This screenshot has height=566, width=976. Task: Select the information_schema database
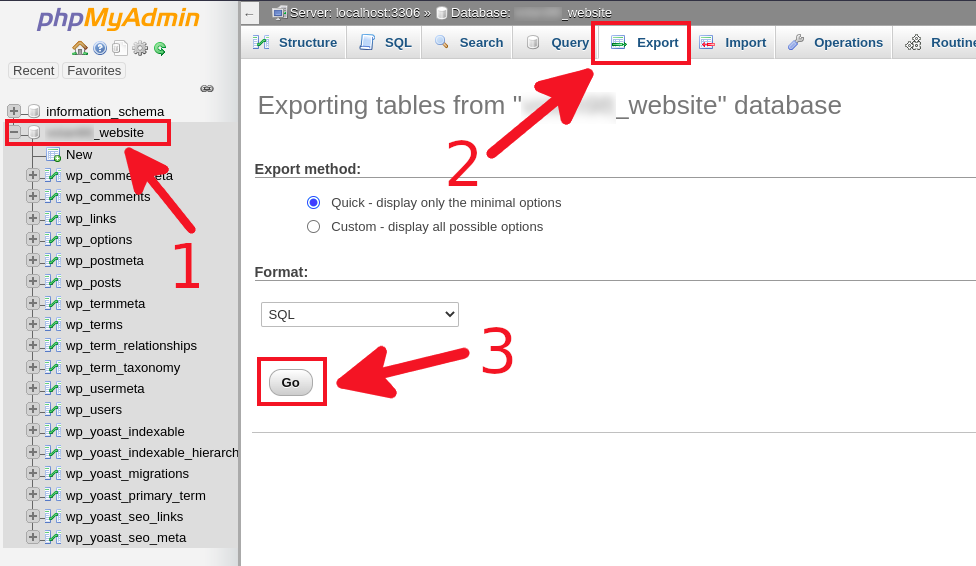105,111
